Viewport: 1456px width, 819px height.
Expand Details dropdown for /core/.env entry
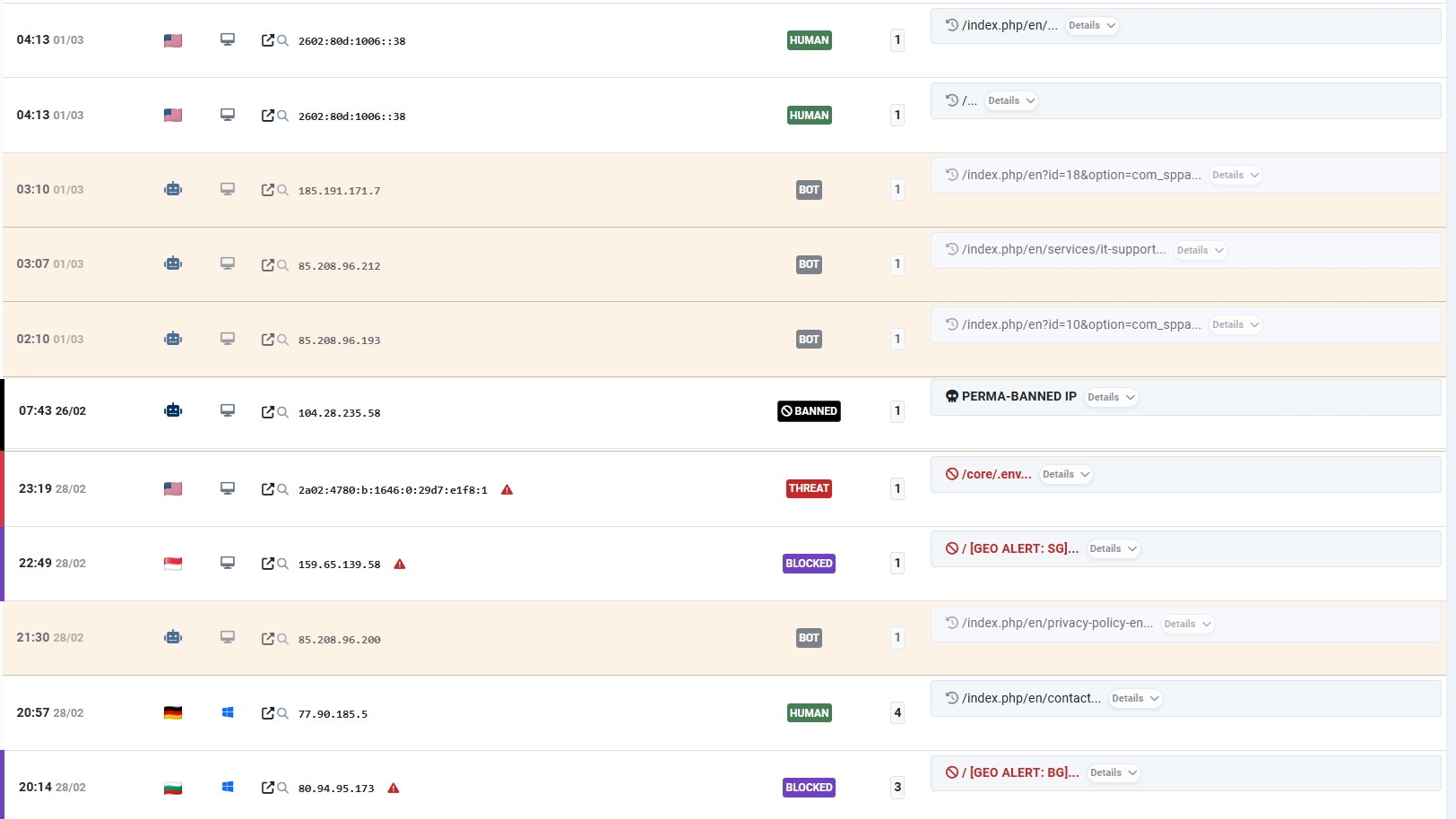[1066, 474]
